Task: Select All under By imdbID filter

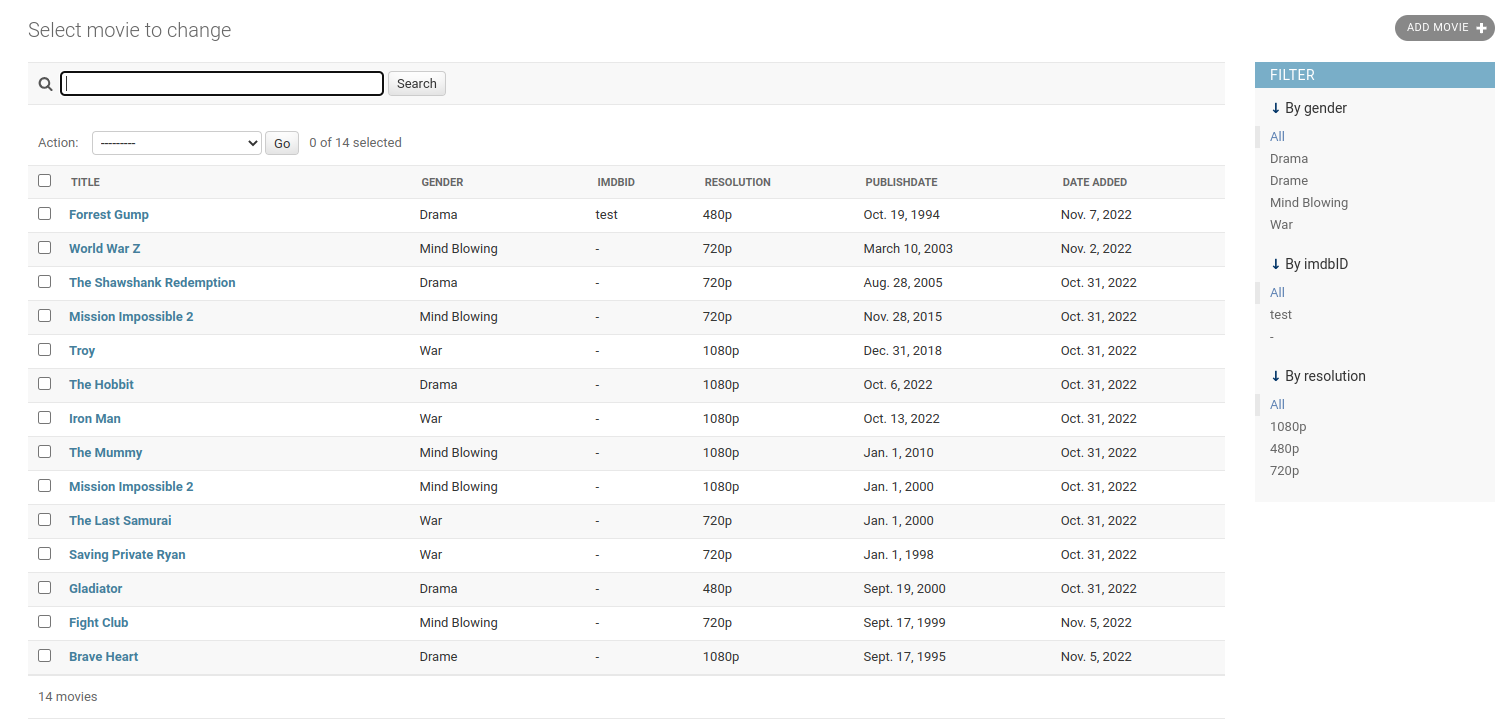Action: coord(1277,293)
